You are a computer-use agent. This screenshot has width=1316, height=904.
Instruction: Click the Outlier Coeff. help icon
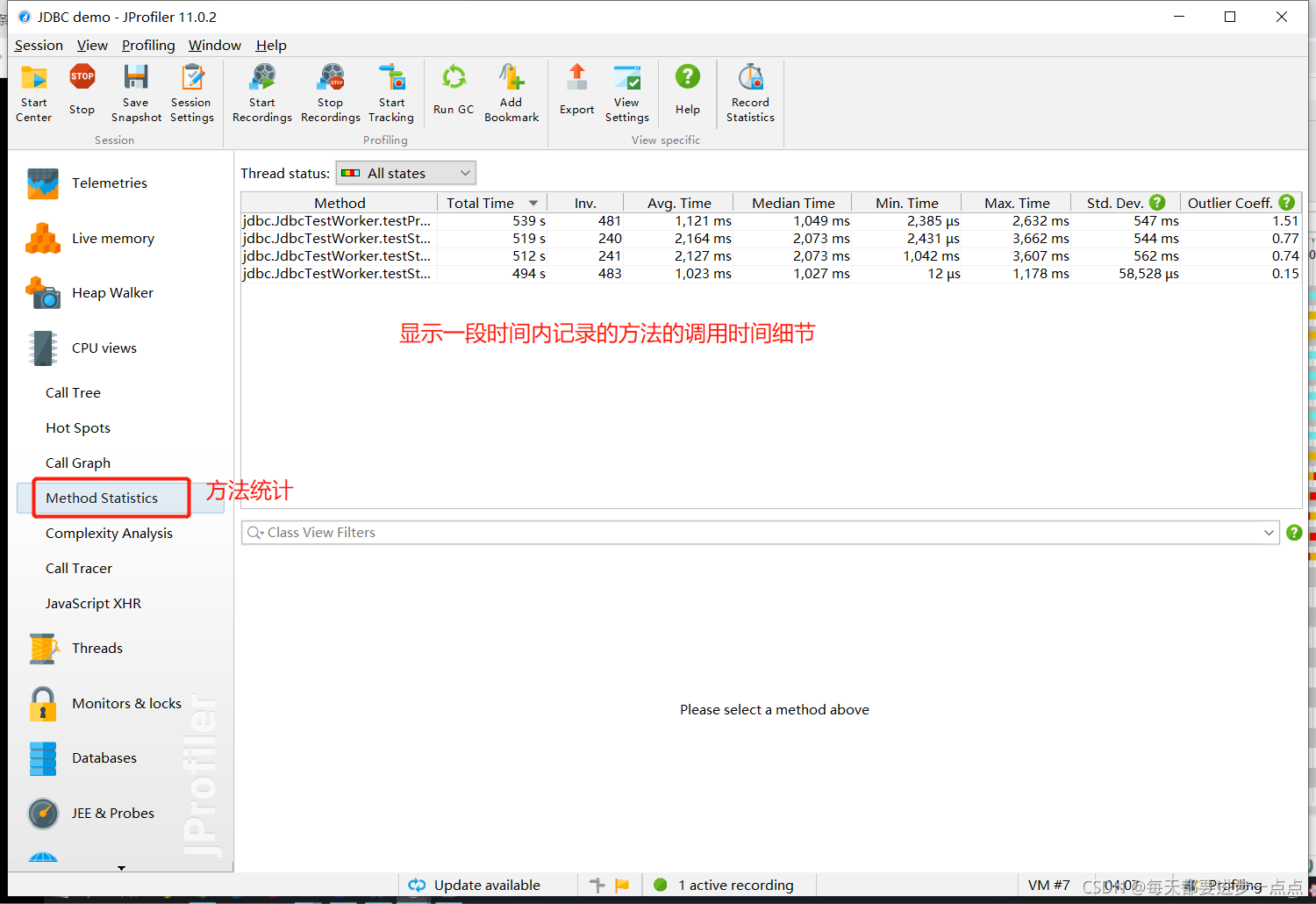click(1287, 203)
